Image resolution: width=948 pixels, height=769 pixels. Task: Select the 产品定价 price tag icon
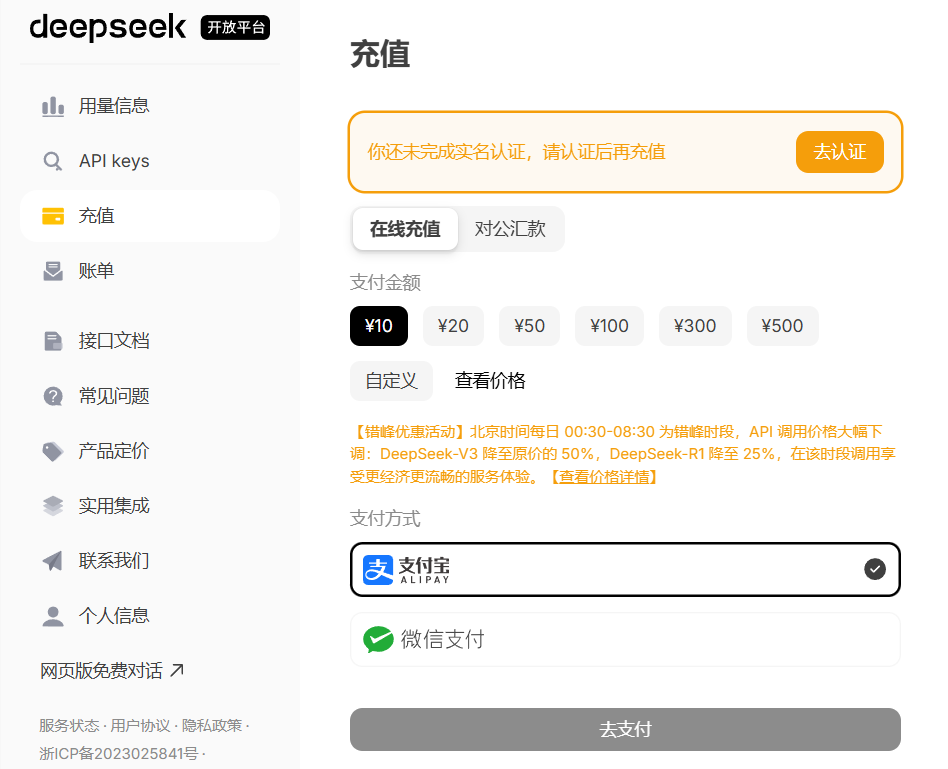point(52,451)
